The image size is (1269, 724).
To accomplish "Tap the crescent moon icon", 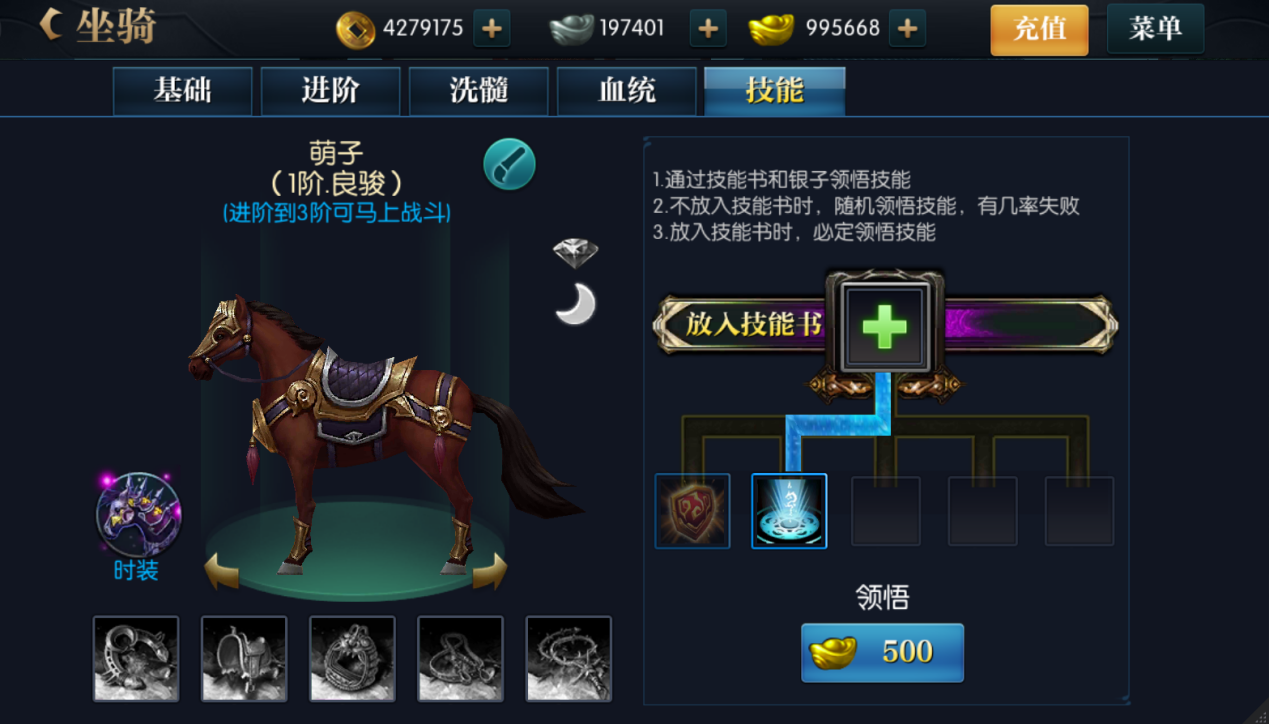I will [576, 304].
